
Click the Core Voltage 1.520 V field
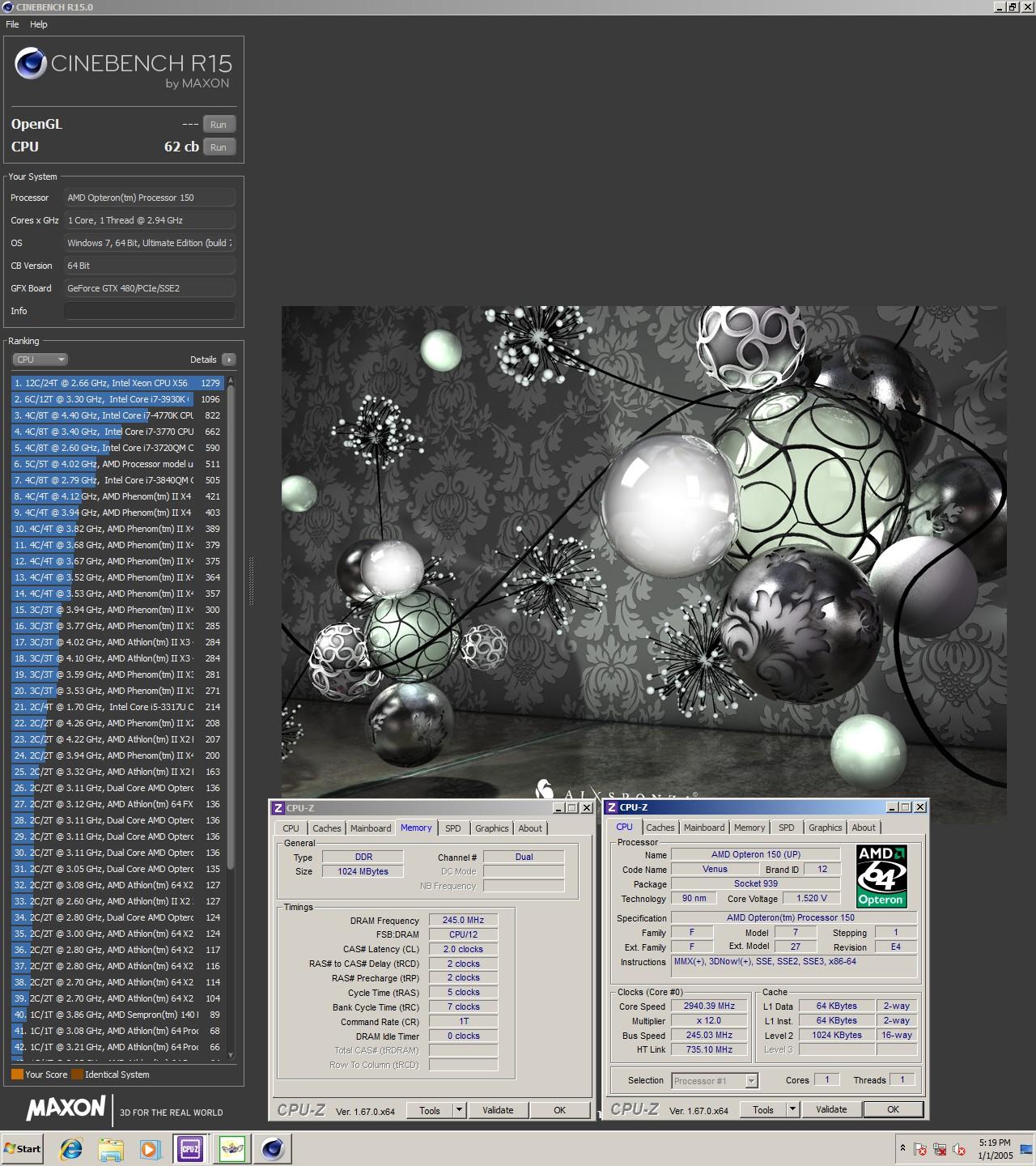point(812,899)
